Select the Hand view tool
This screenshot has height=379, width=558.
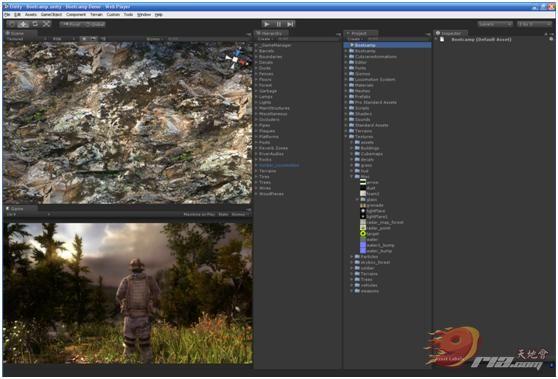coord(12,24)
